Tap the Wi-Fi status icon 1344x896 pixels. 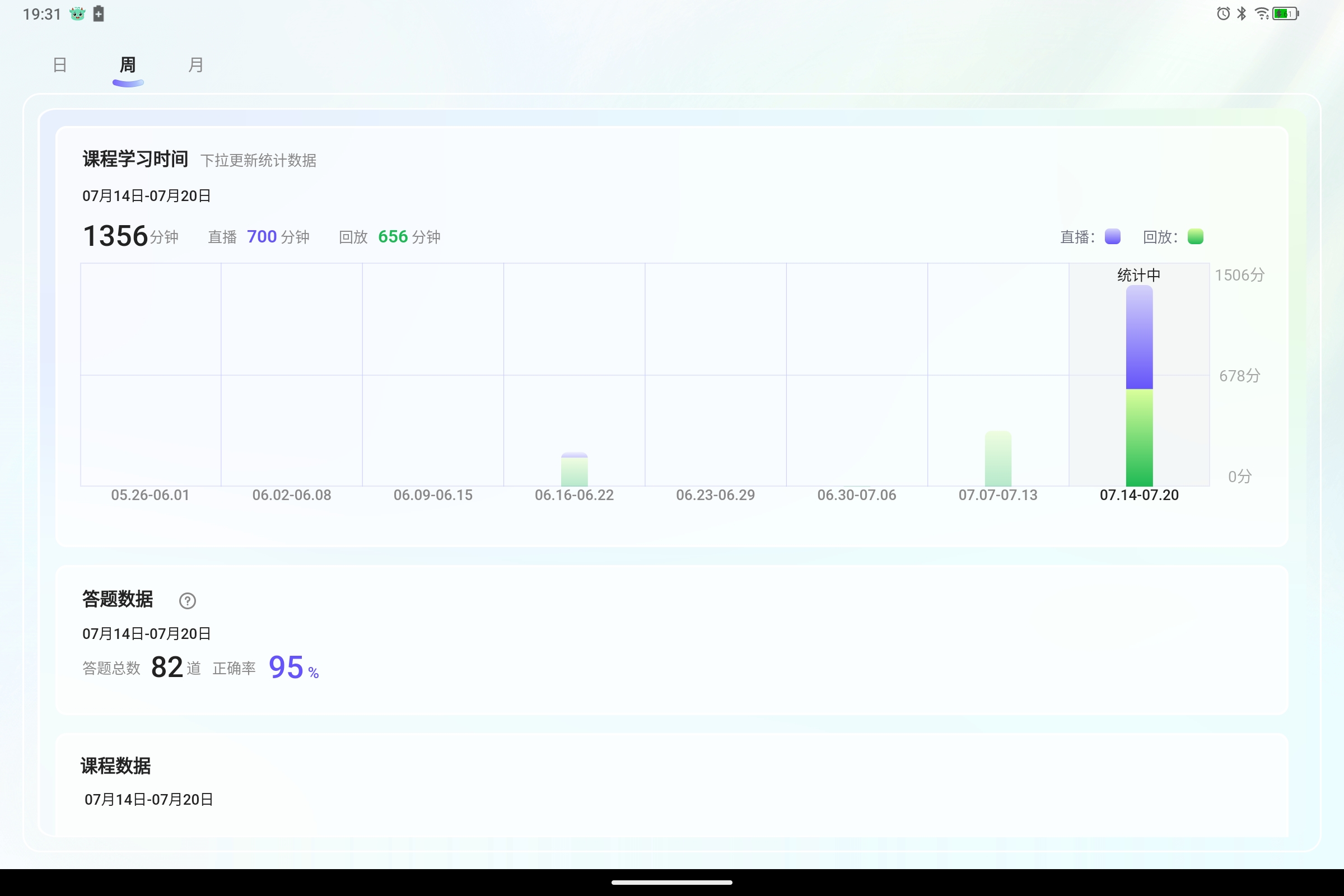[1262, 13]
